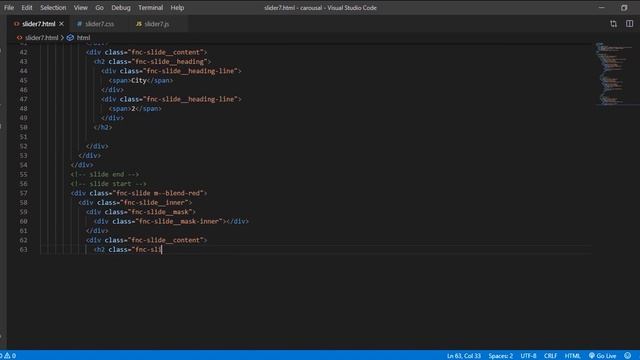Click the Split Editor icon
The height and width of the screenshot is (360, 640).
click(629, 24)
